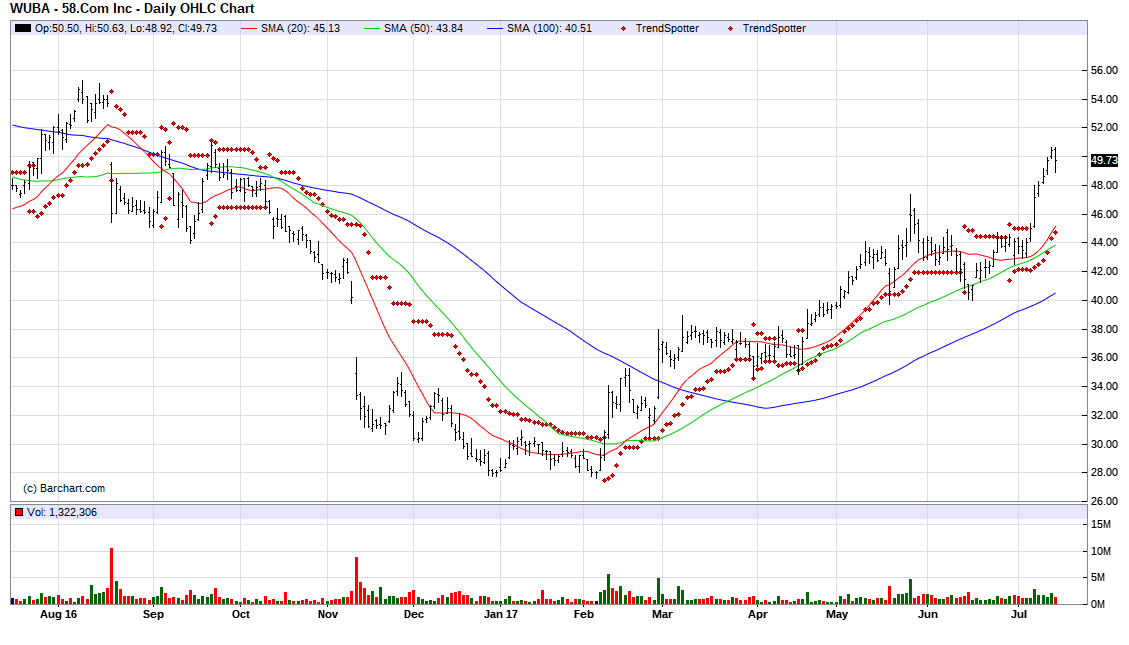Click the 36.00 price axis label
The image size is (1129, 645).
[1105, 358]
